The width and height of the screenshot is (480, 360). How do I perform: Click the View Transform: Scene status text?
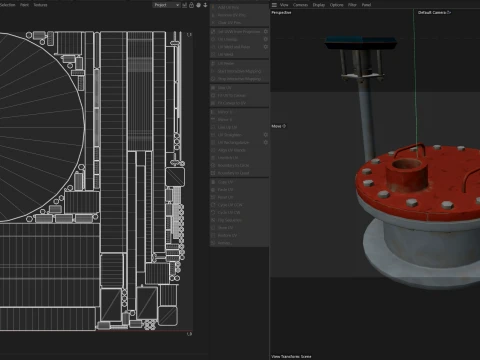pyautogui.click(x=291, y=356)
